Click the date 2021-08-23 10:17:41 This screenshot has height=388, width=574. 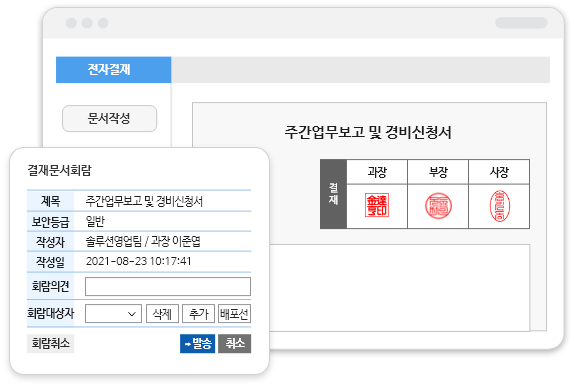coord(138,261)
